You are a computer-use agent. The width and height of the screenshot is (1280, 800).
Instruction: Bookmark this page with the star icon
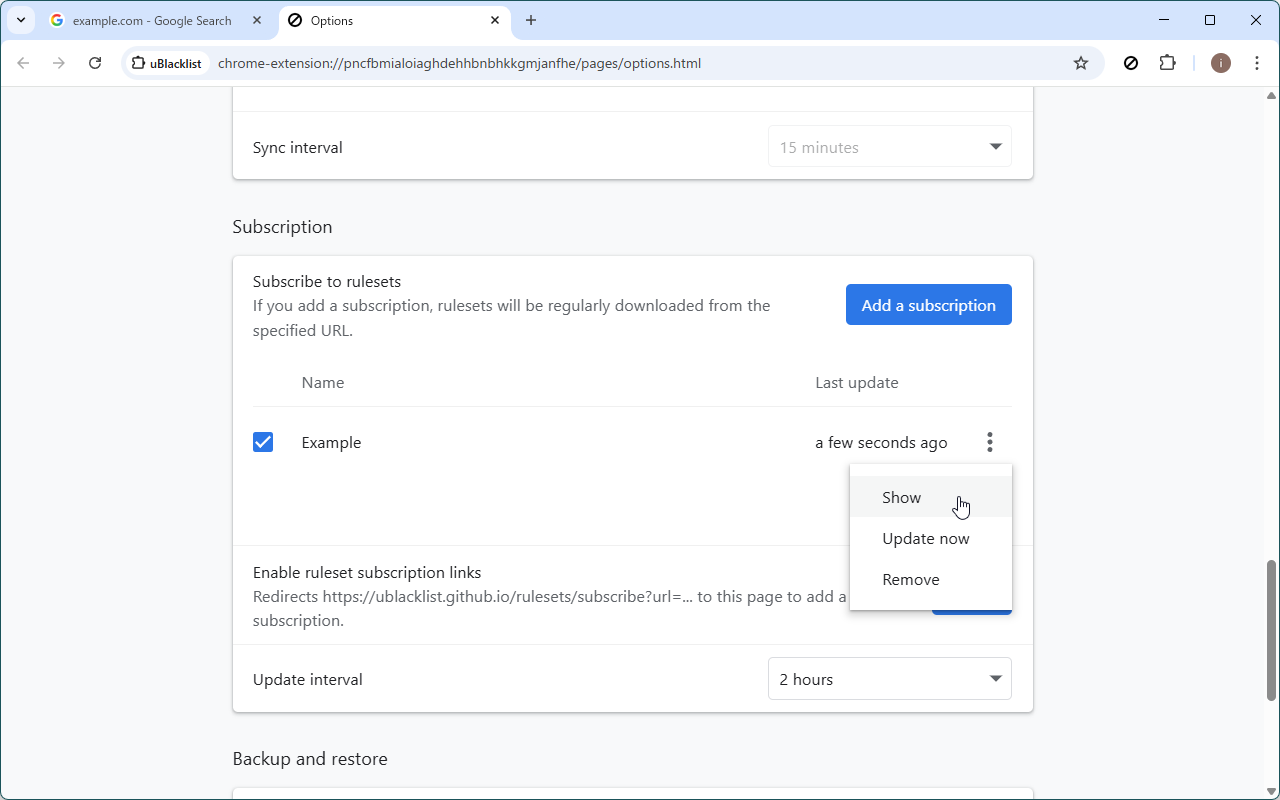coord(1081,63)
